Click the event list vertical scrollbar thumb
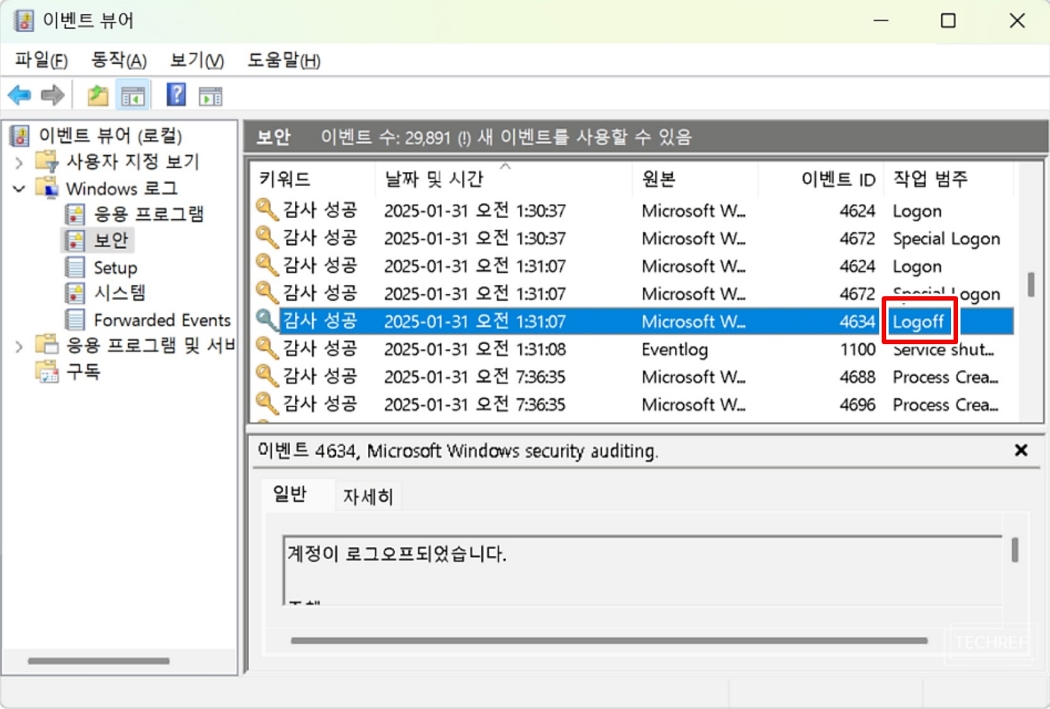The image size is (1050, 709). click(1031, 284)
